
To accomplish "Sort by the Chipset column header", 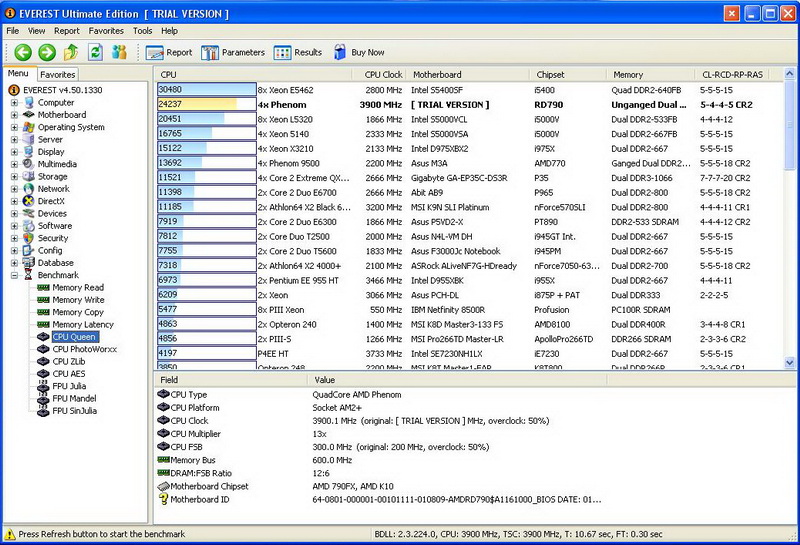I will [x=567, y=75].
